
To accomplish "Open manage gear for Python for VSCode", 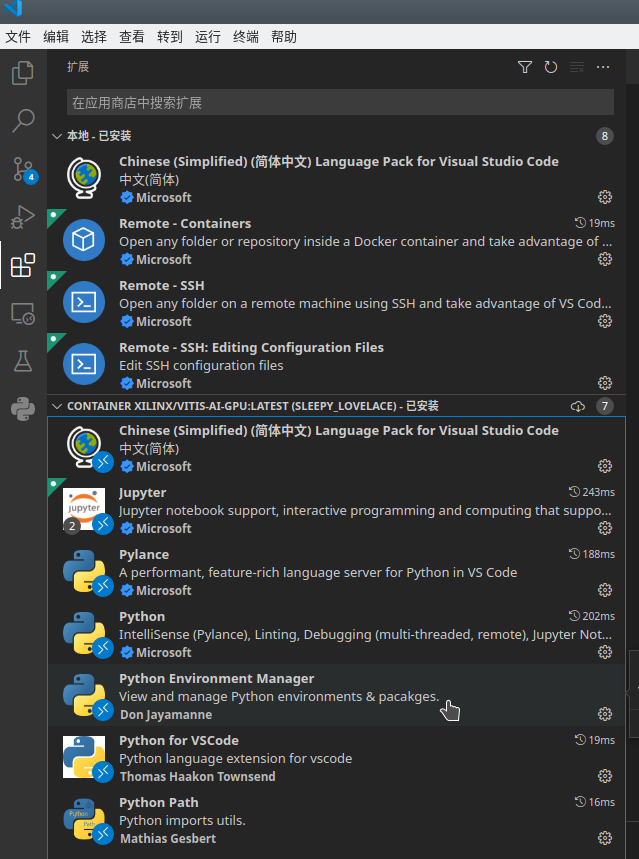I will point(604,775).
